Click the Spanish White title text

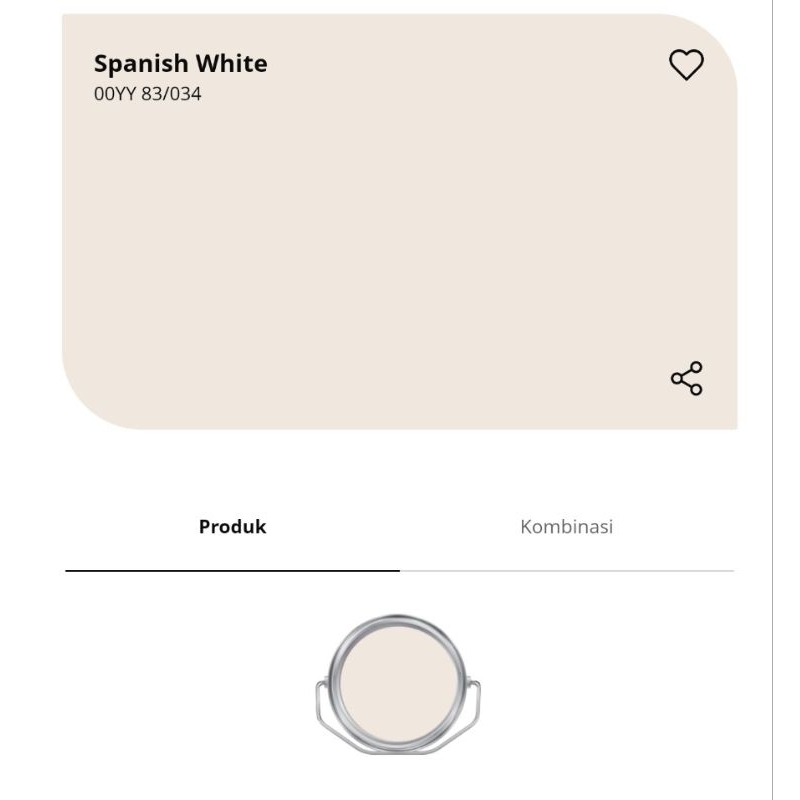click(180, 64)
